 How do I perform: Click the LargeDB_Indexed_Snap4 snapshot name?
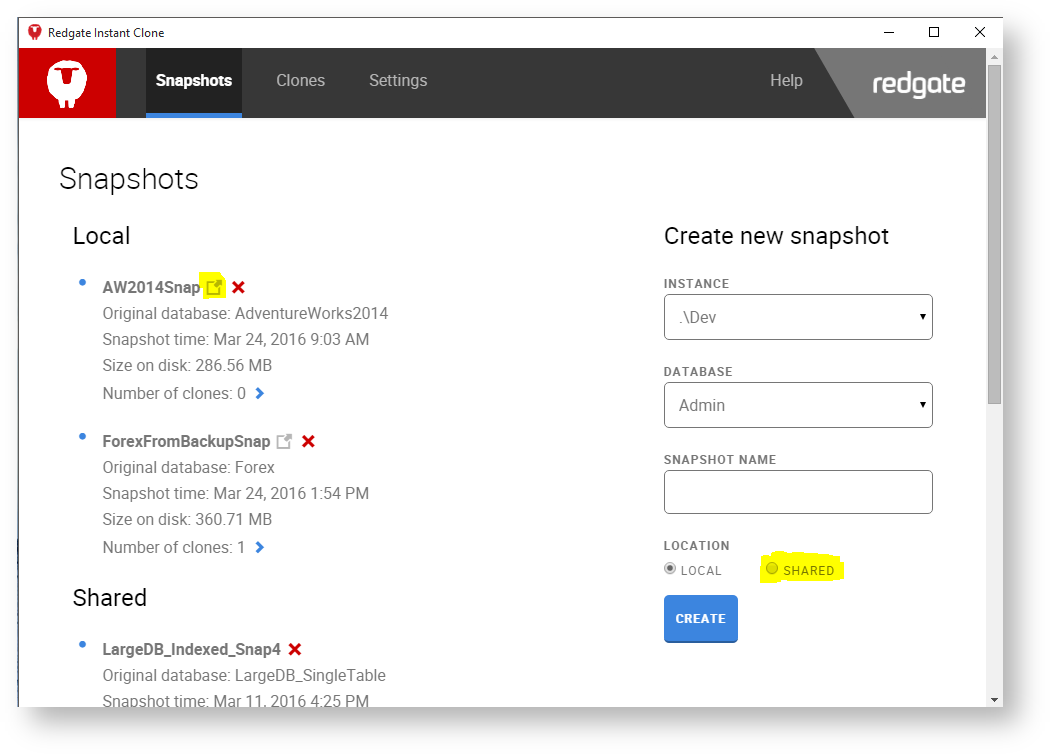tap(192, 649)
